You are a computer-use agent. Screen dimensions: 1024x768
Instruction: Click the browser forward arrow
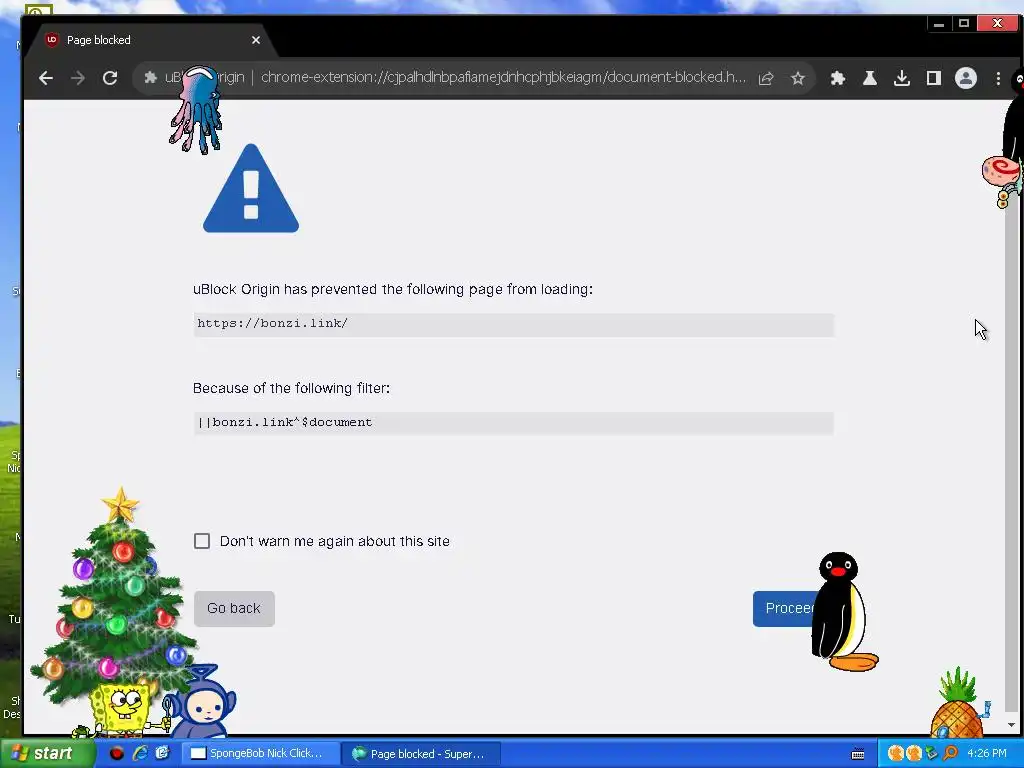[x=78, y=78]
